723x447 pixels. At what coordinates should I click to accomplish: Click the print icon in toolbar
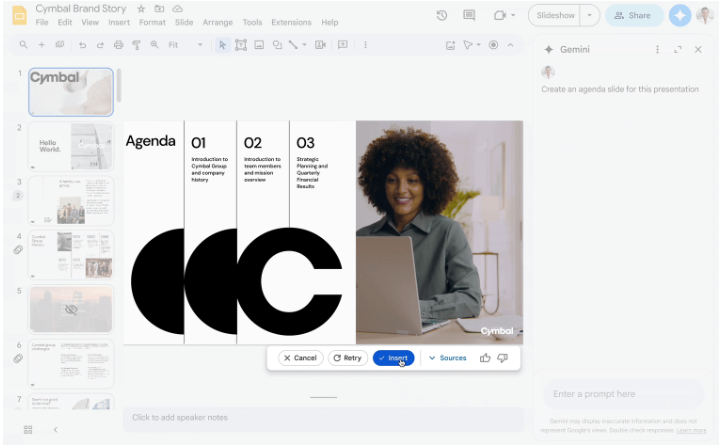[x=118, y=45]
